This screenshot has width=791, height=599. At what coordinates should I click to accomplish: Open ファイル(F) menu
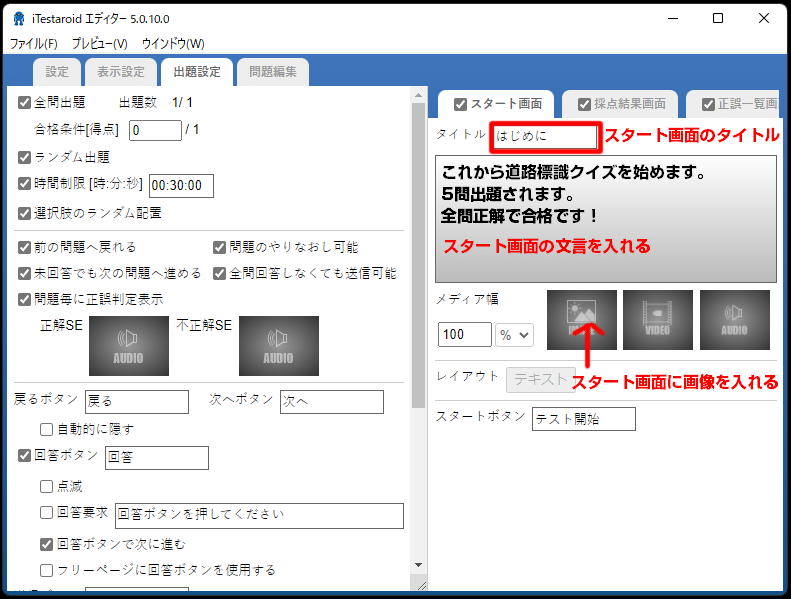34,44
